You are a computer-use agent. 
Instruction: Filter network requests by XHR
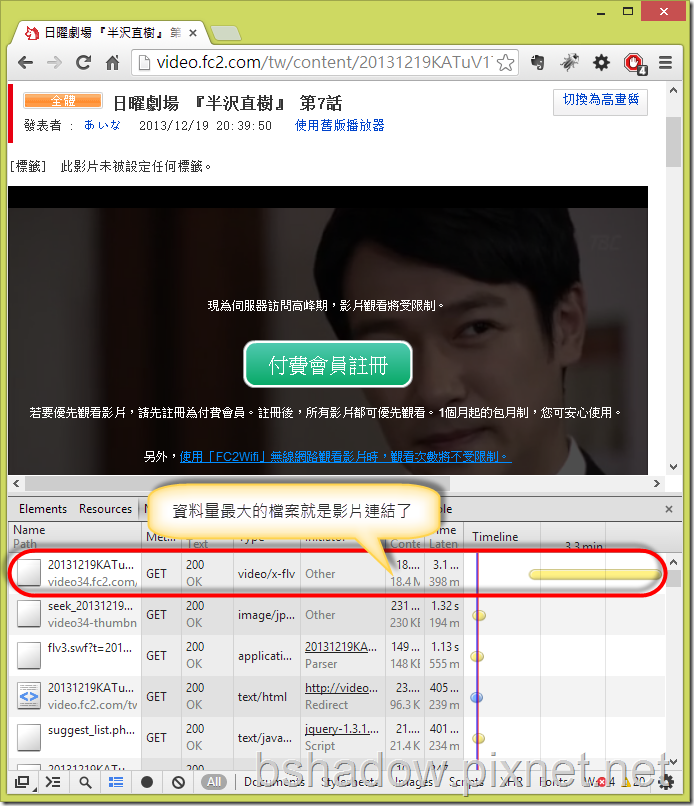(x=512, y=782)
